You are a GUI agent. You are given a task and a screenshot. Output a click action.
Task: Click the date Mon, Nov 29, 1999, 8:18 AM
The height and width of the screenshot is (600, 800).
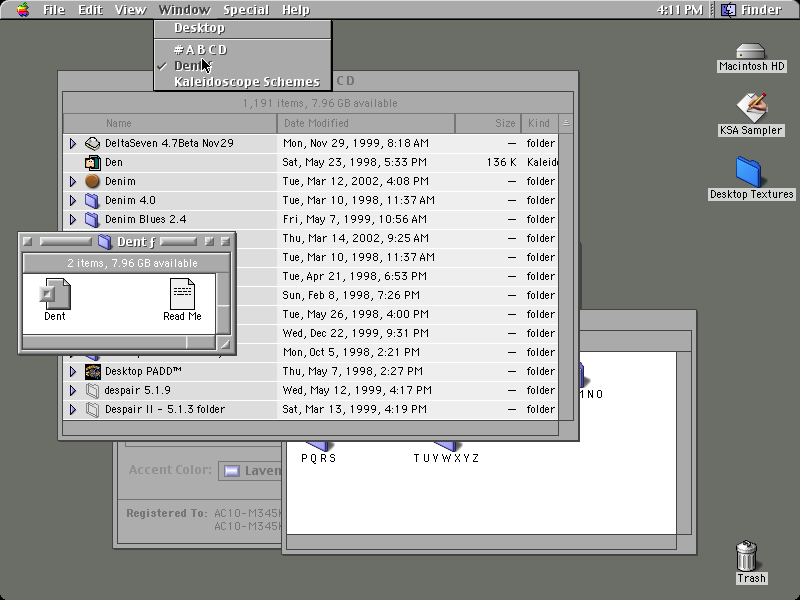pos(356,143)
